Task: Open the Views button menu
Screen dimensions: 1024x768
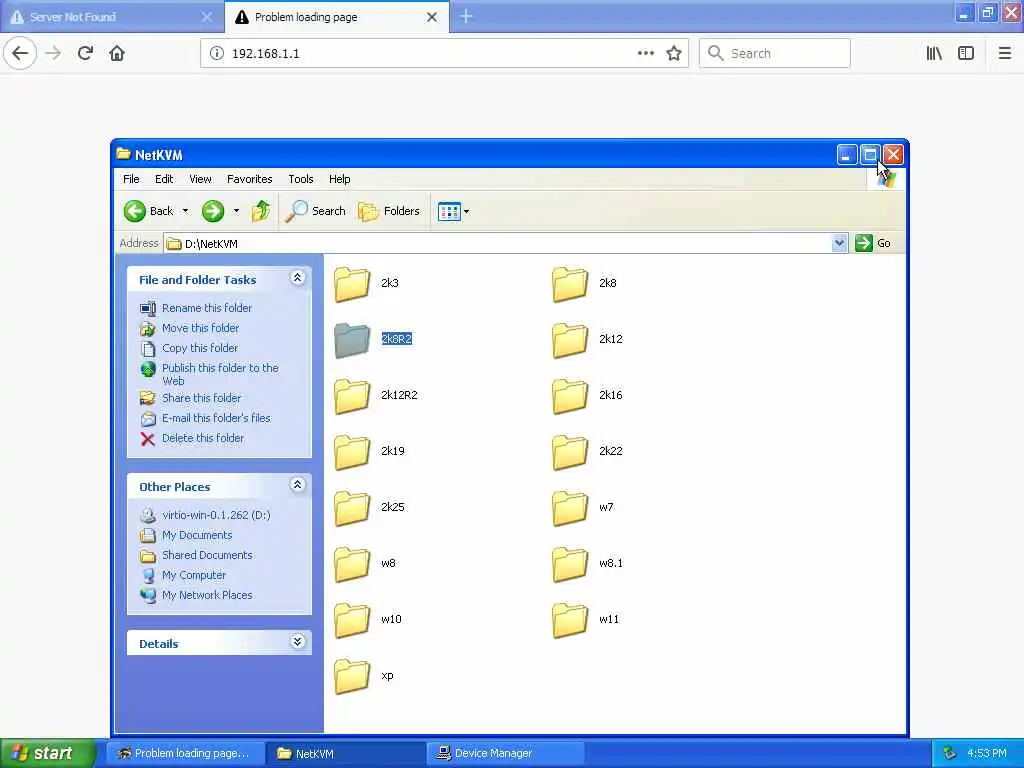Action: pos(453,212)
